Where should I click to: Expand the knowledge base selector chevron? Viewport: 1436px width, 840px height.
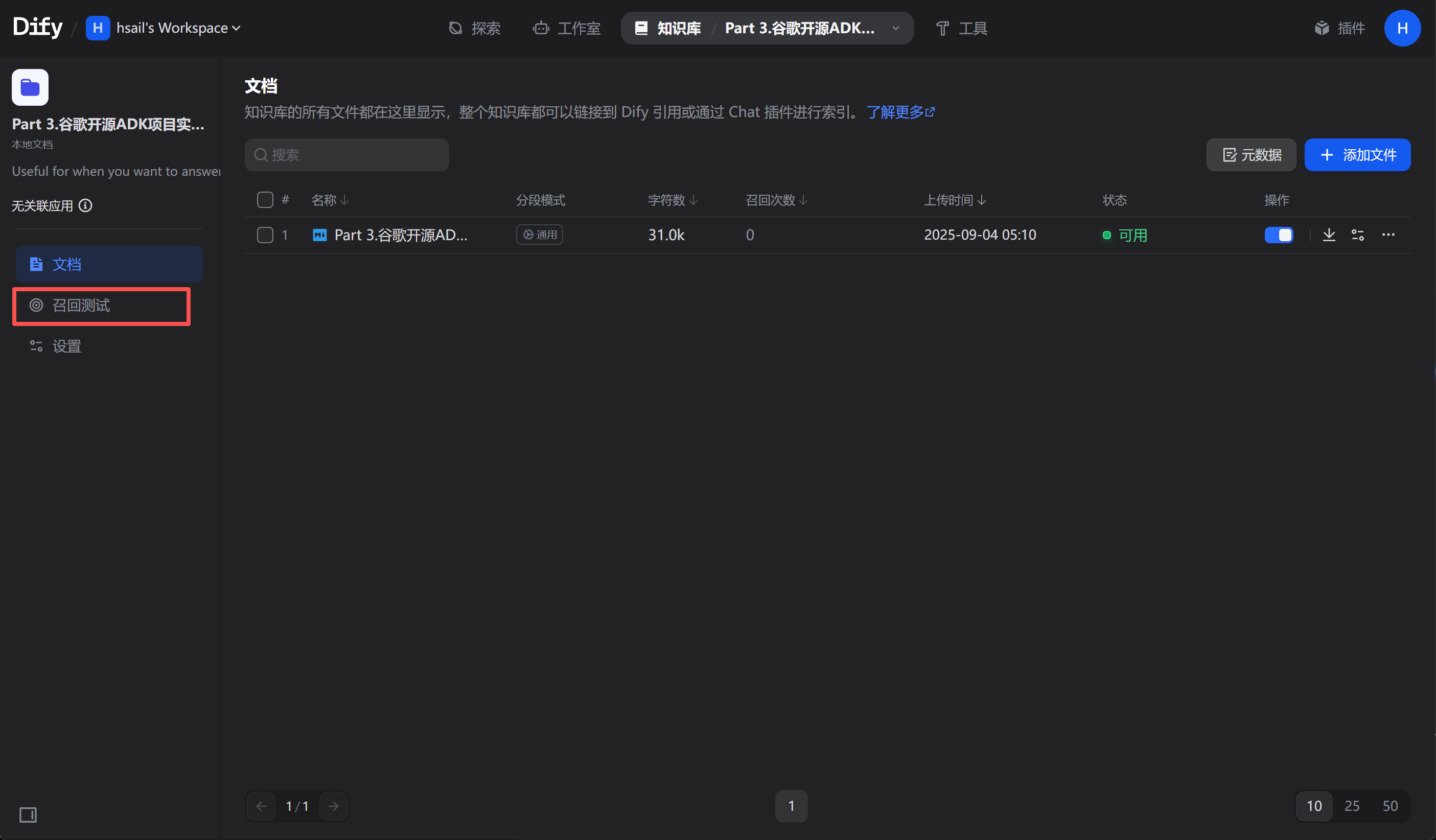896,28
